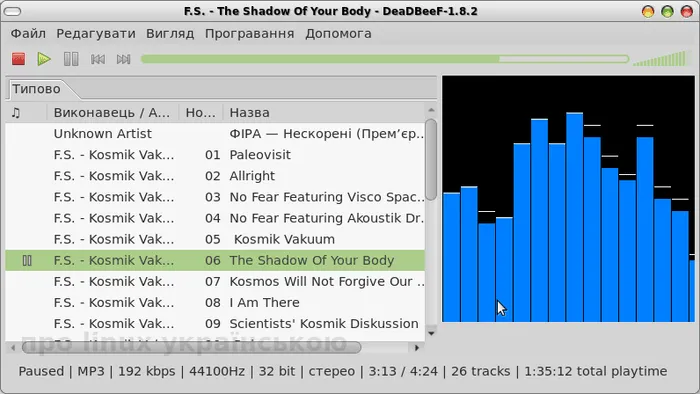The width and height of the screenshot is (700, 394).
Task: Select track 02 Allright
Action: coord(215,176)
